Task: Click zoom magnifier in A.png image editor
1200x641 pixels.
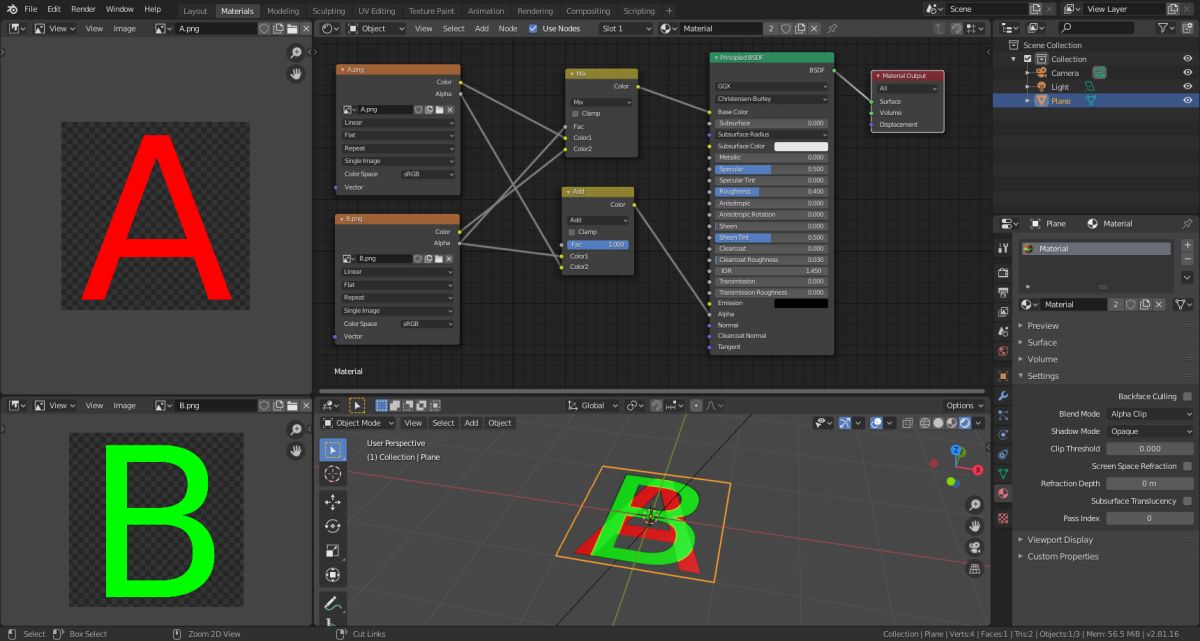Action: (296, 52)
